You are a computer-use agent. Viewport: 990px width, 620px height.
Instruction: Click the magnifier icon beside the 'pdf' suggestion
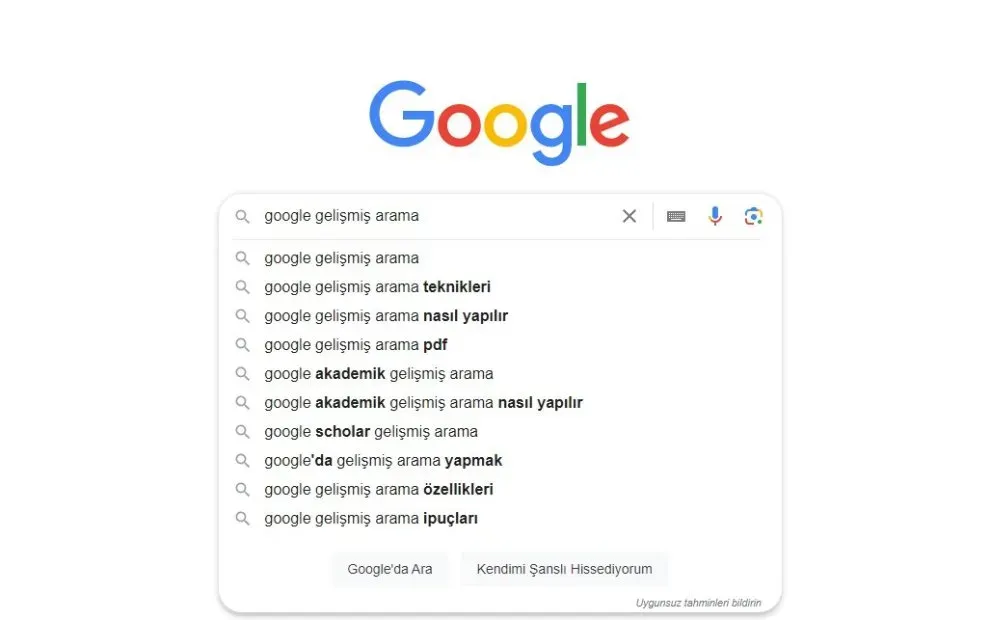pyautogui.click(x=242, y=345)
